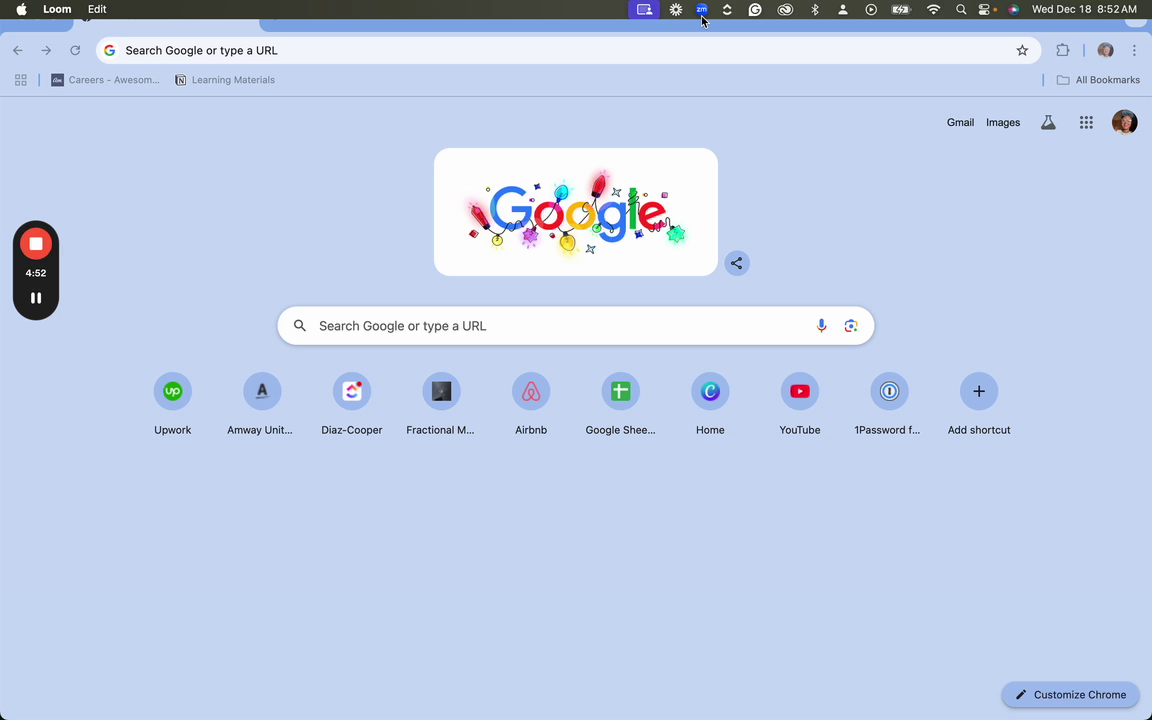
Task: Start voice search with the microphone
Action: [x=821, y=325]
